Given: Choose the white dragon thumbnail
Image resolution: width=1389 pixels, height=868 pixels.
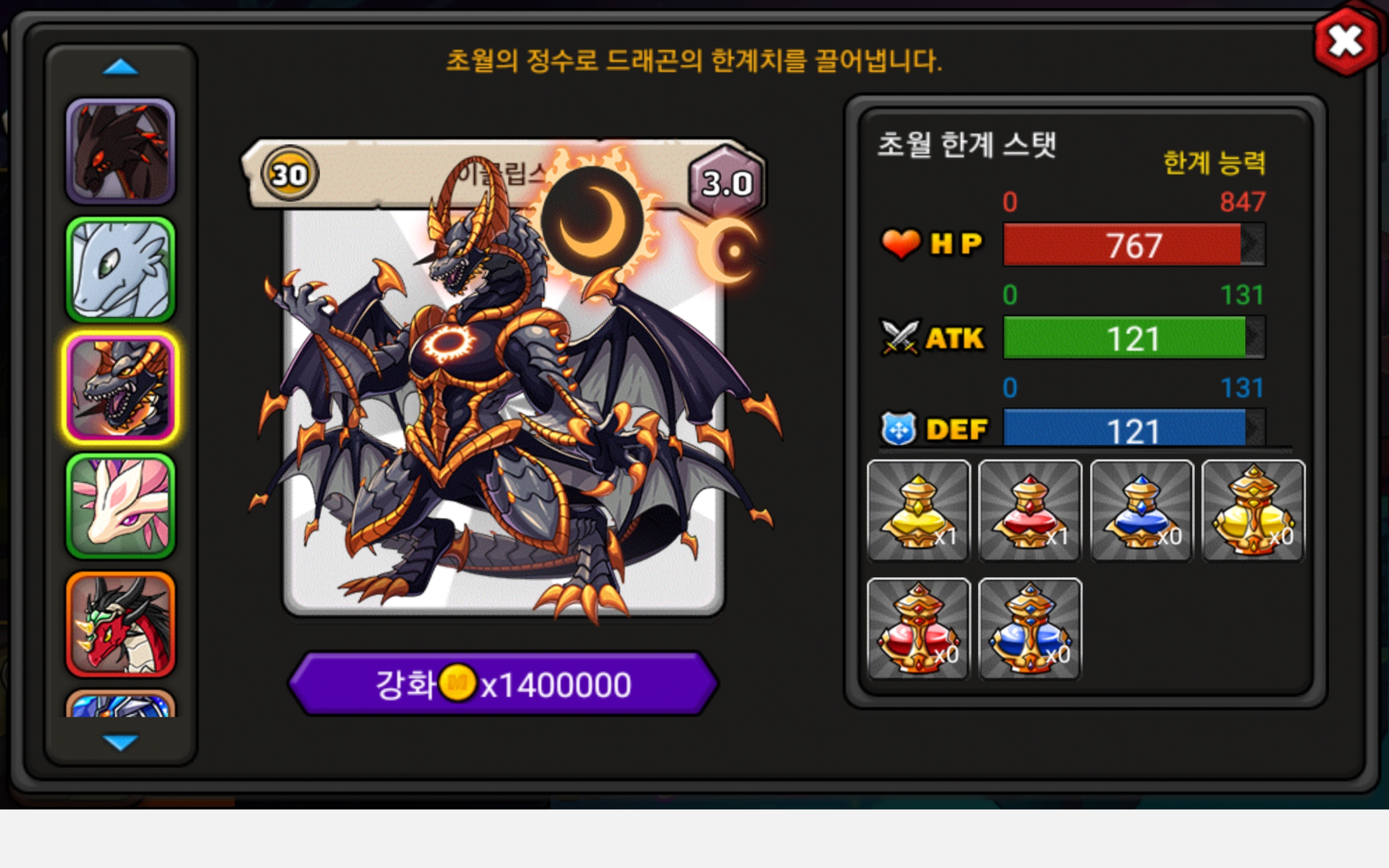Looking at the screenshot, I should coord(120,269).
